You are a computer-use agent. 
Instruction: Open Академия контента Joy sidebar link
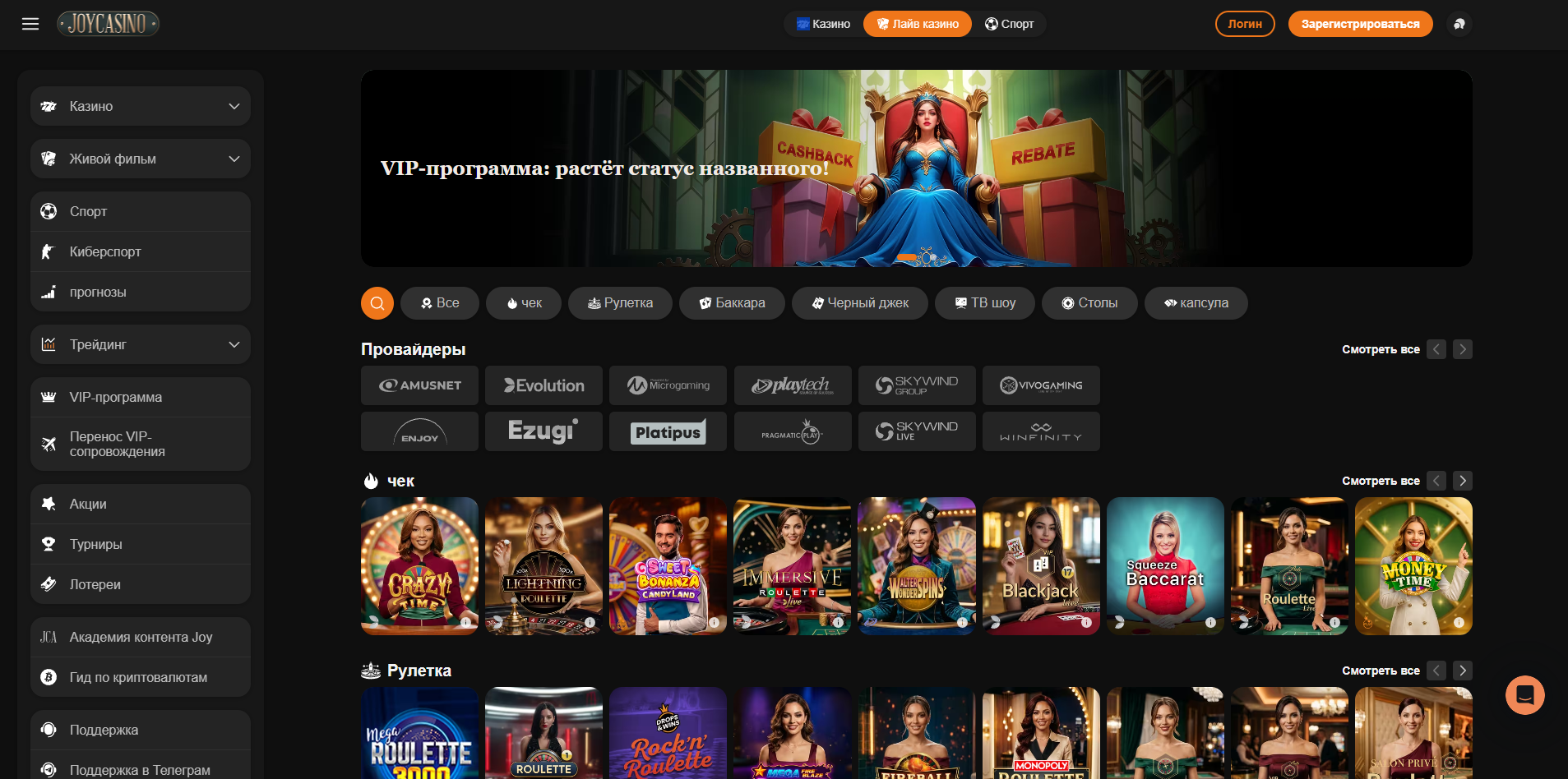[x=141, y=637]
